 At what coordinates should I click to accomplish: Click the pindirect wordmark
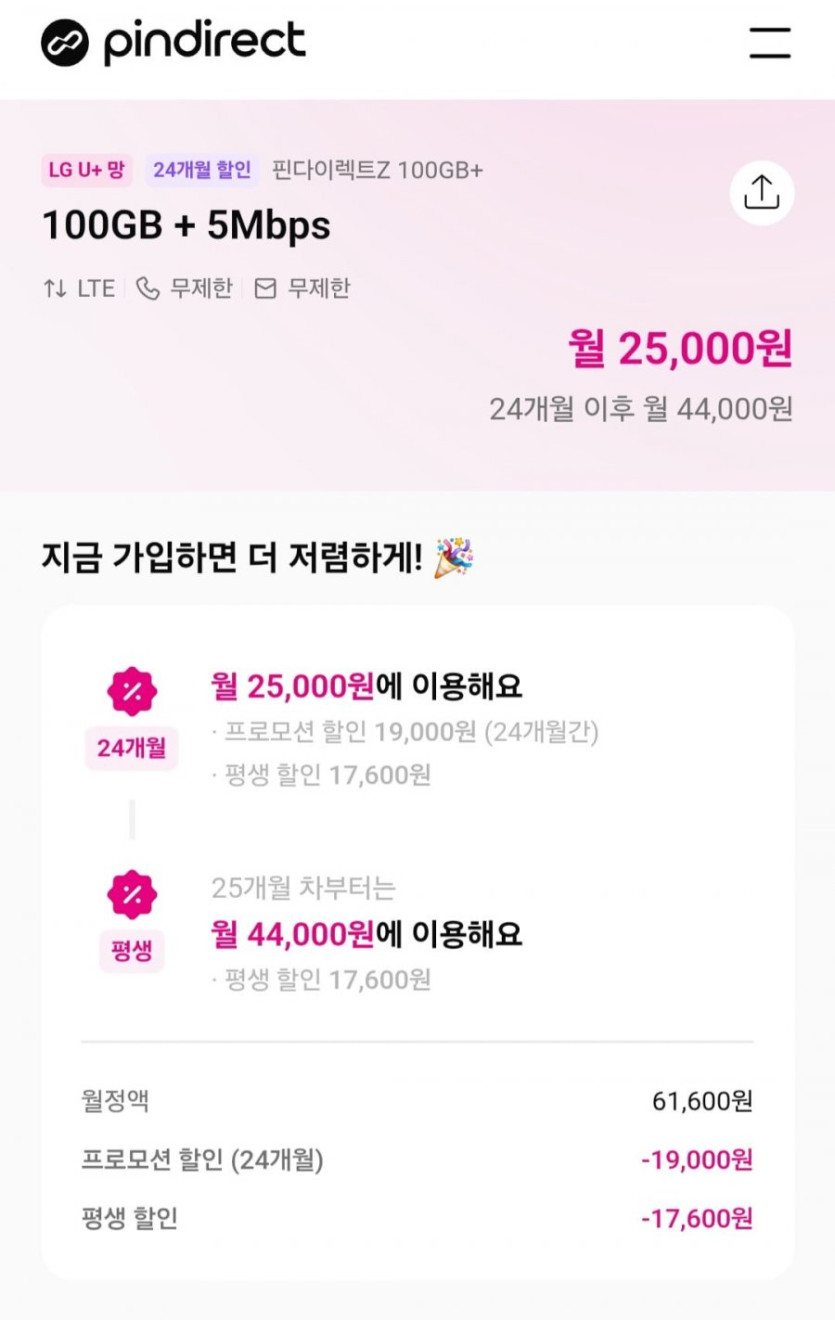point(204,43)
